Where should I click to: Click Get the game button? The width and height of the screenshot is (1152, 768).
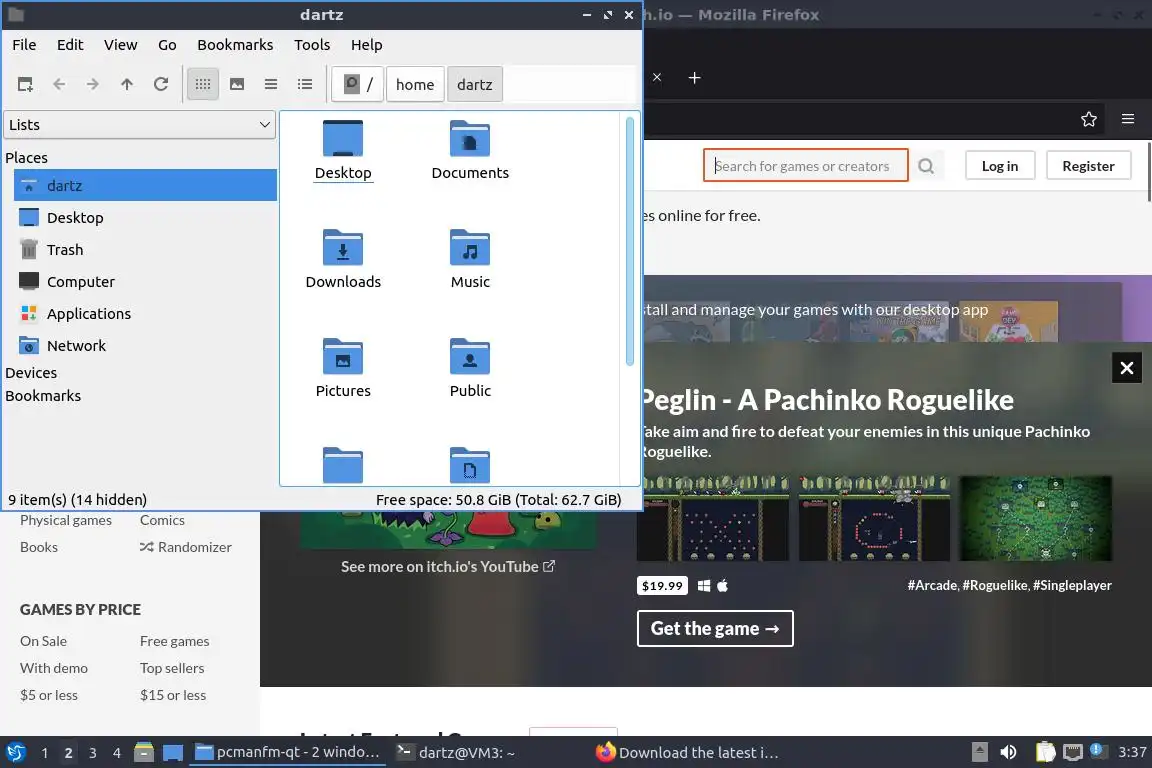tap(715, 628)
